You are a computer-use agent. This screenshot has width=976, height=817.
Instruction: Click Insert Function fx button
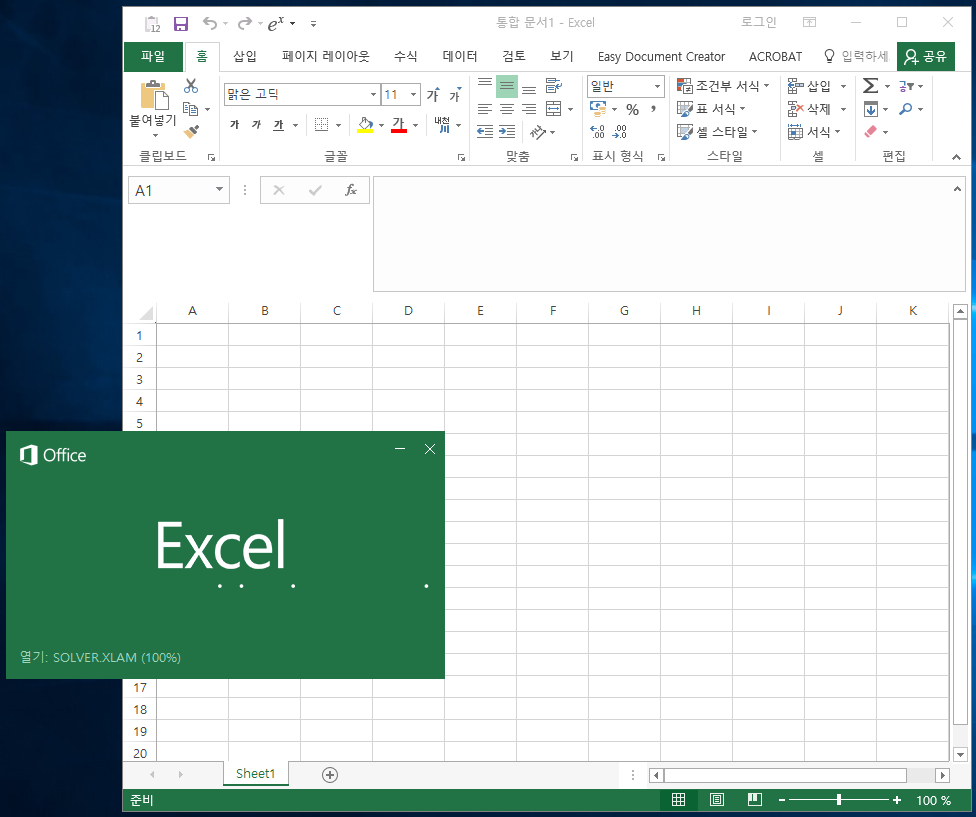pyautogui.click(x=350, y=190)
